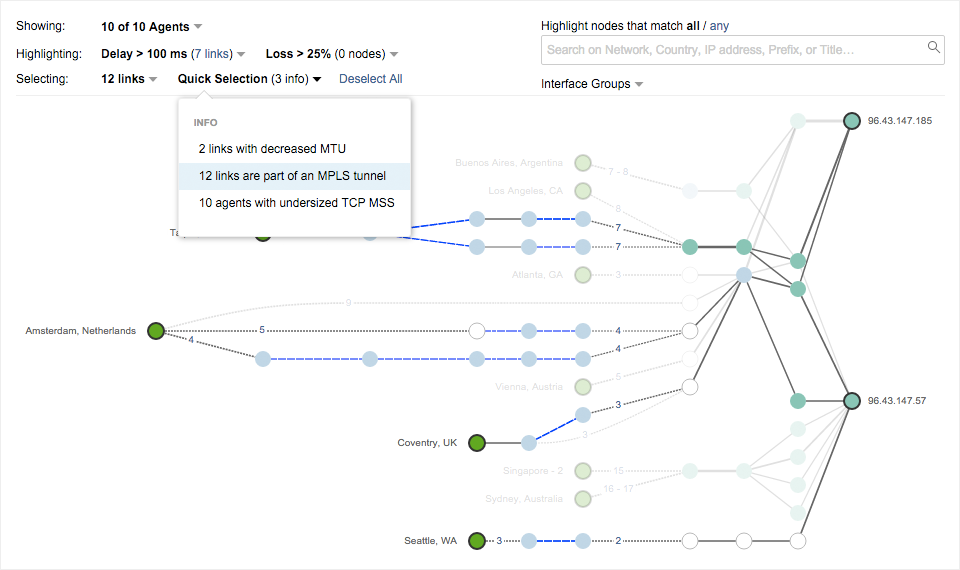
Task: Click the Buenos Aires, Argentina agent node
Action: (583, 163)
